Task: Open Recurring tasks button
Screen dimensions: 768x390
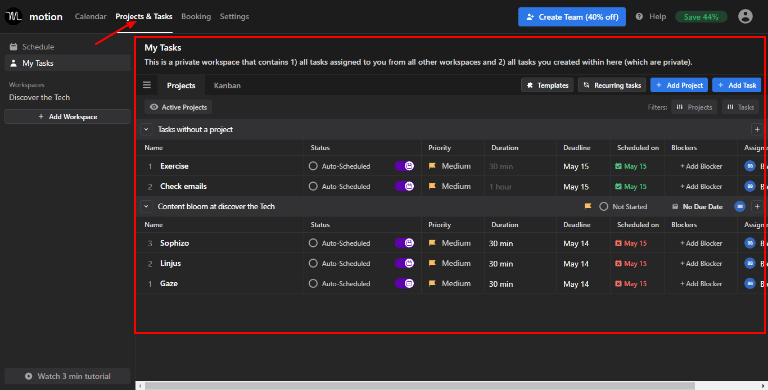Action: click(612, 85)
